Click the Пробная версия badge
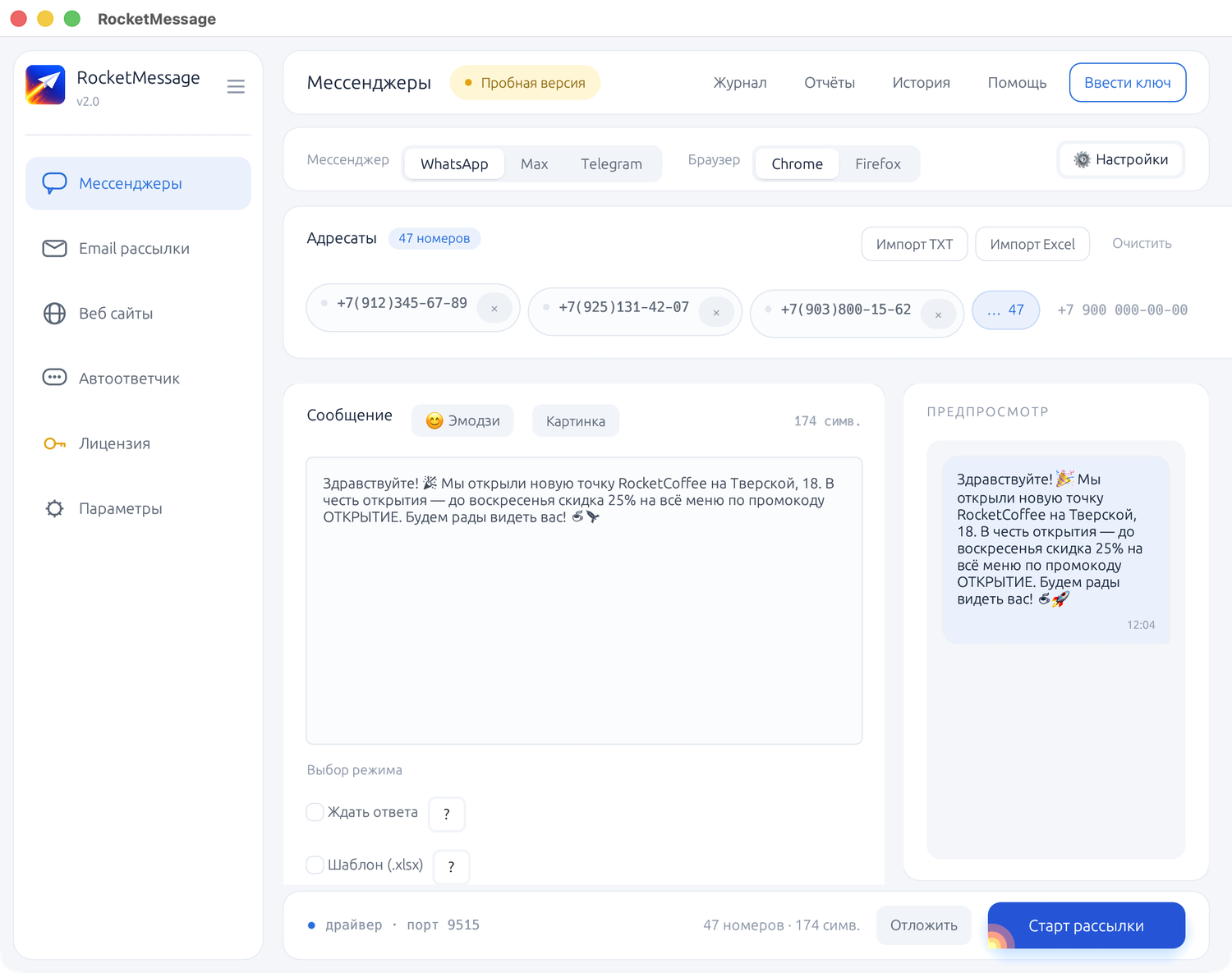The image size is (1232, 973). [x=525, y=83]
